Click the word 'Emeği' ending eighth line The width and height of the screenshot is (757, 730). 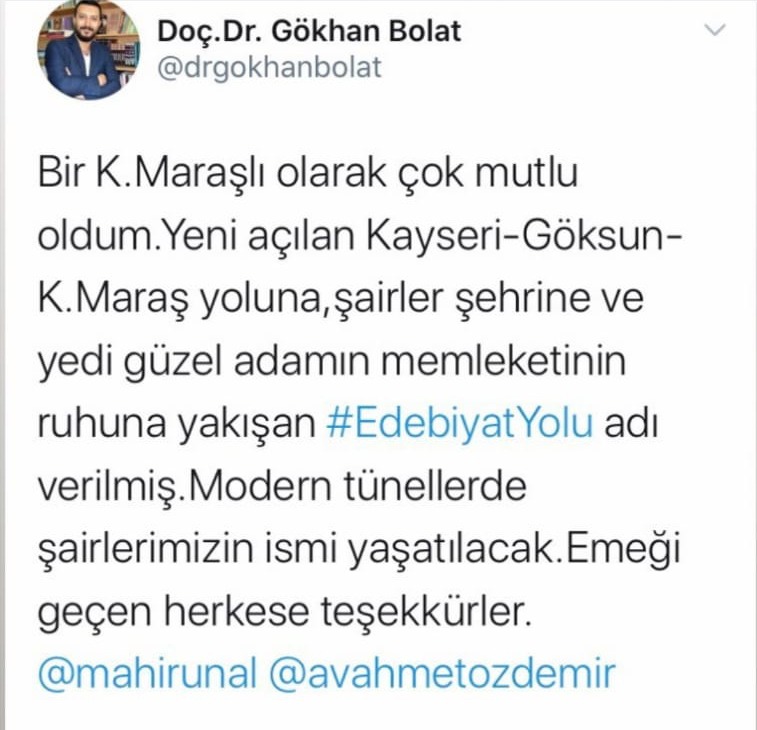[623, 550]
